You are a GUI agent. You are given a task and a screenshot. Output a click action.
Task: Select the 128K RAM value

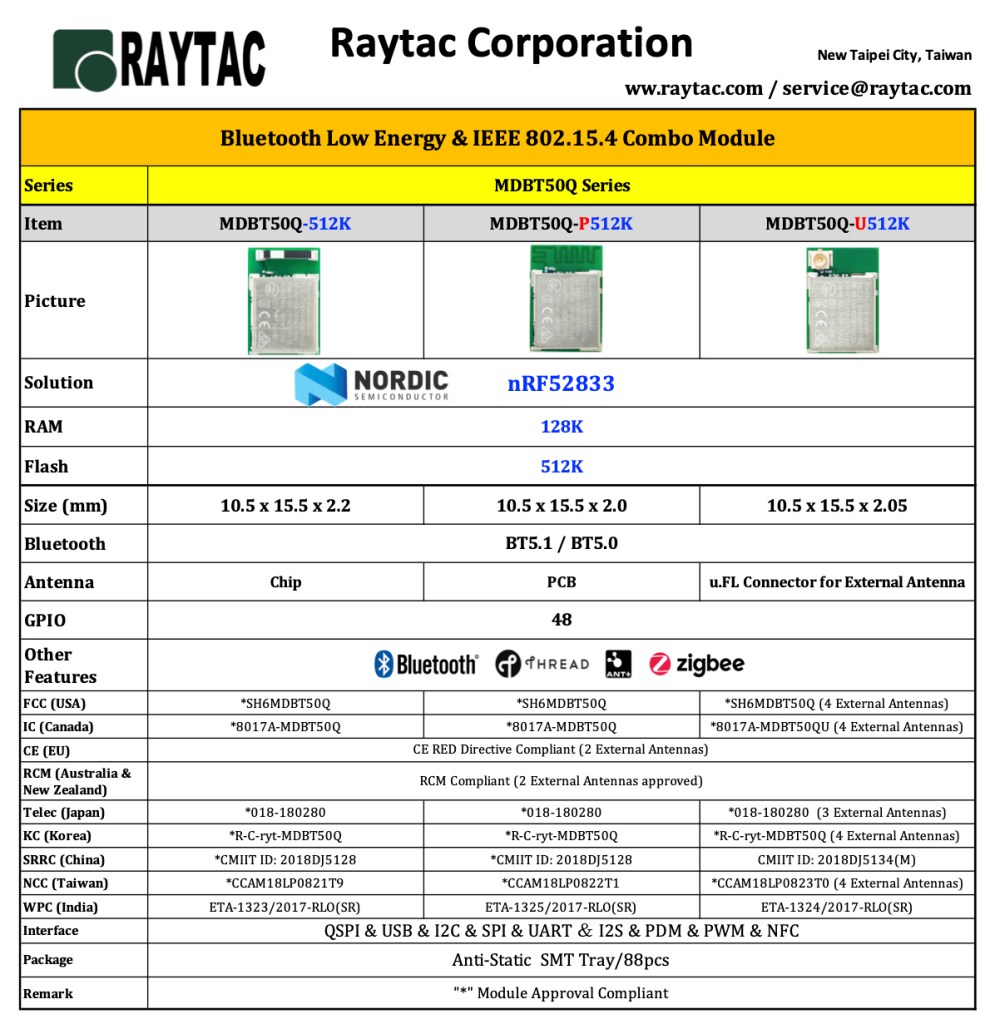click(x=561, y=427)
